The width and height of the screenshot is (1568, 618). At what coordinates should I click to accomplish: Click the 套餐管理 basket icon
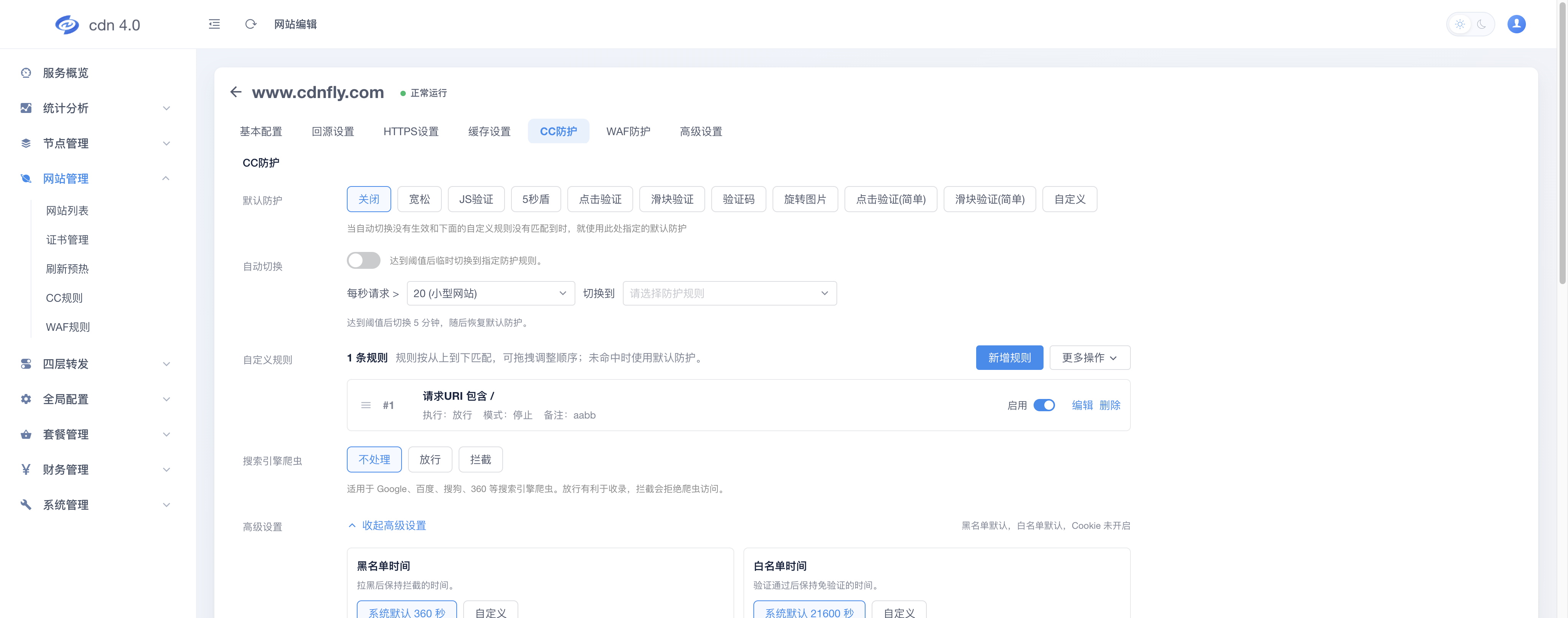[26, 435]
